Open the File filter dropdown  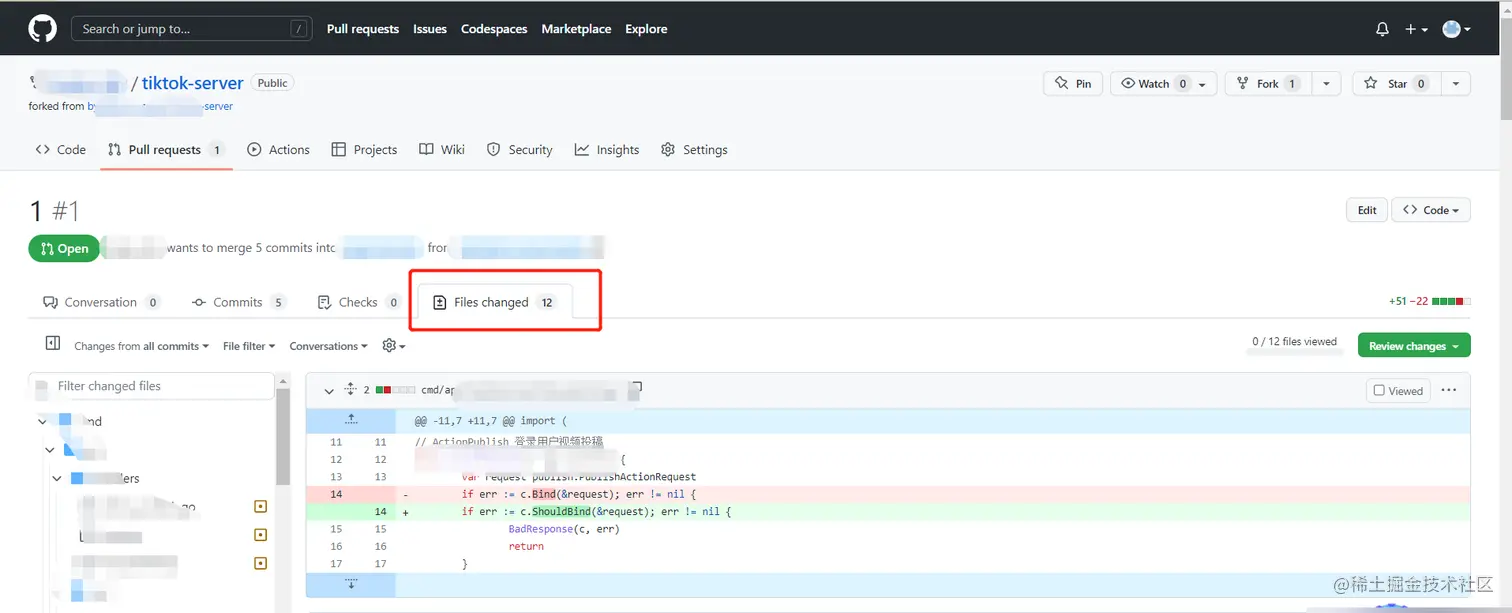249,346
